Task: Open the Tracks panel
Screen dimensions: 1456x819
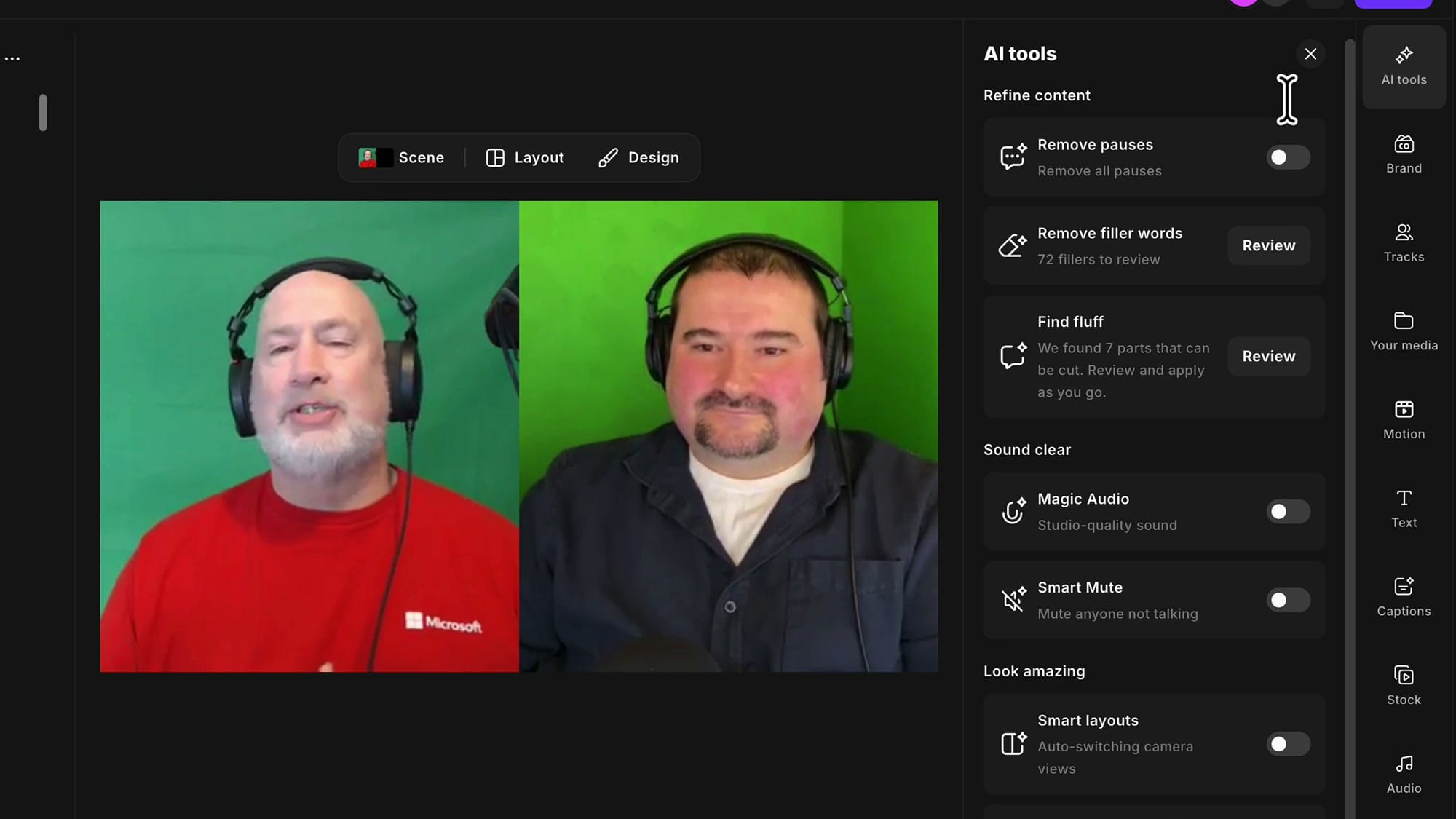Action: [x=1404, y=244]
